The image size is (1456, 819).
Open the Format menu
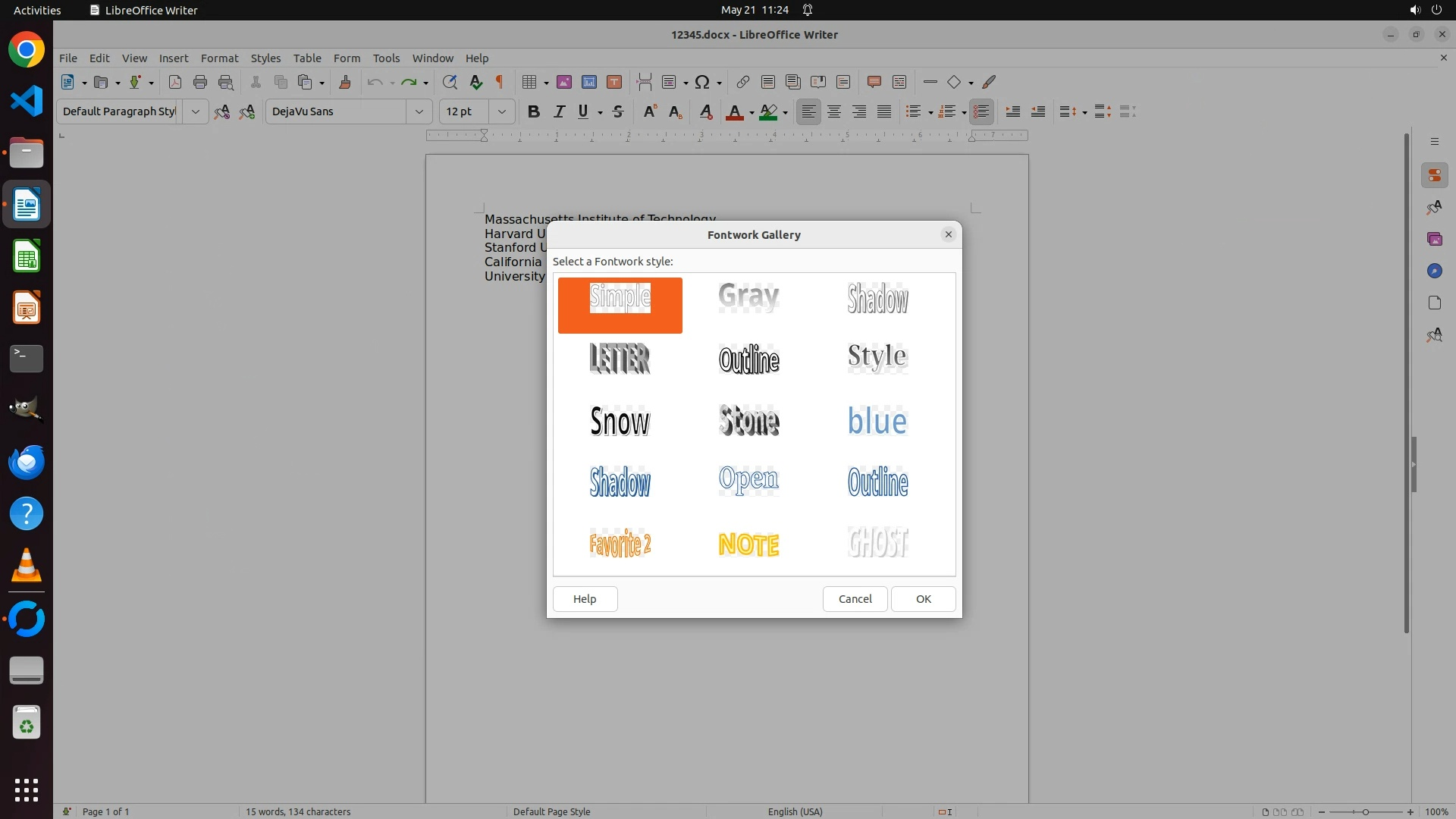[x=219, y=58]
